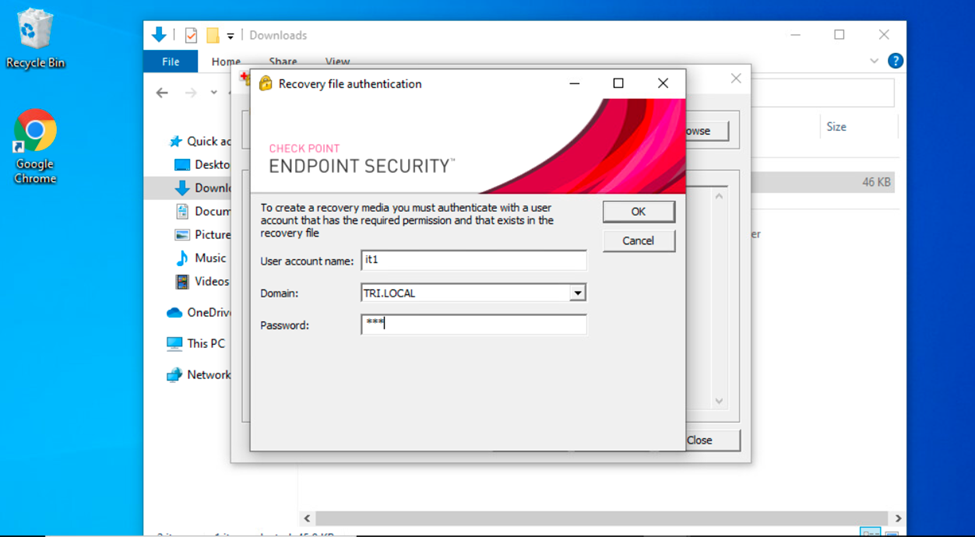Click OK in Recovery file authentication dialog

tap(639, 212)
